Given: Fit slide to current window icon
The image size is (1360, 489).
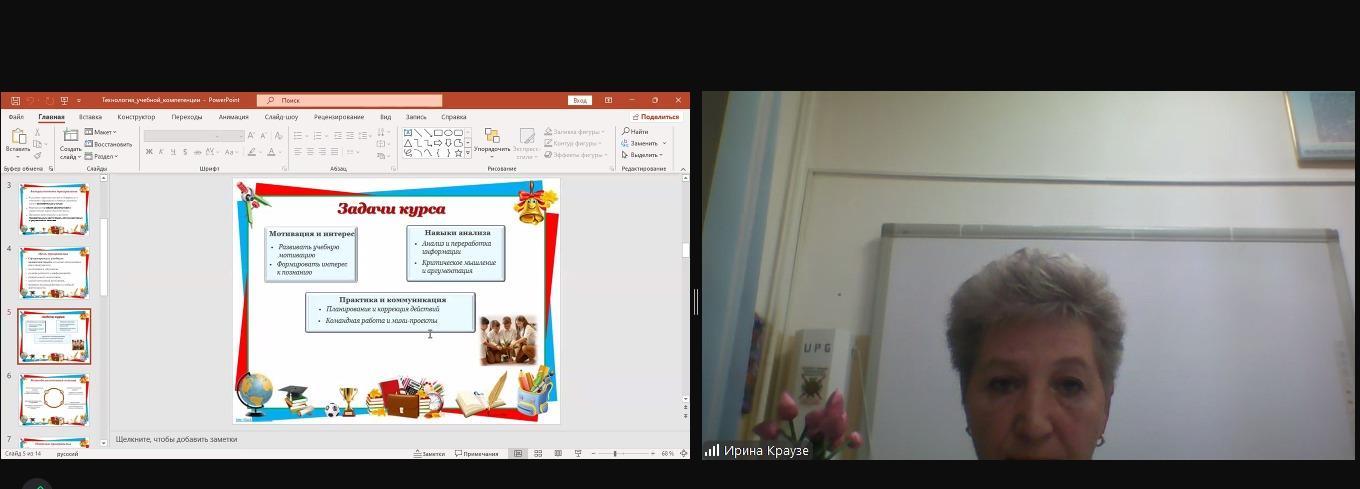Looking at the screenshot, I should tap(684, 454).
